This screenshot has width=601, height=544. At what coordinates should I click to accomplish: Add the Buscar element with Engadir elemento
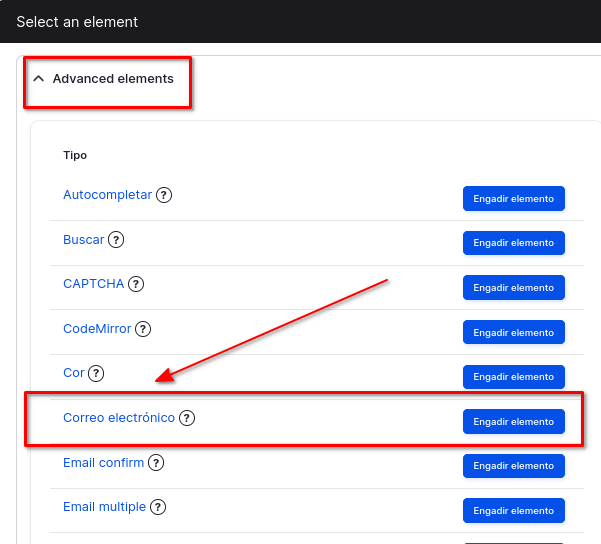(513, 243)
